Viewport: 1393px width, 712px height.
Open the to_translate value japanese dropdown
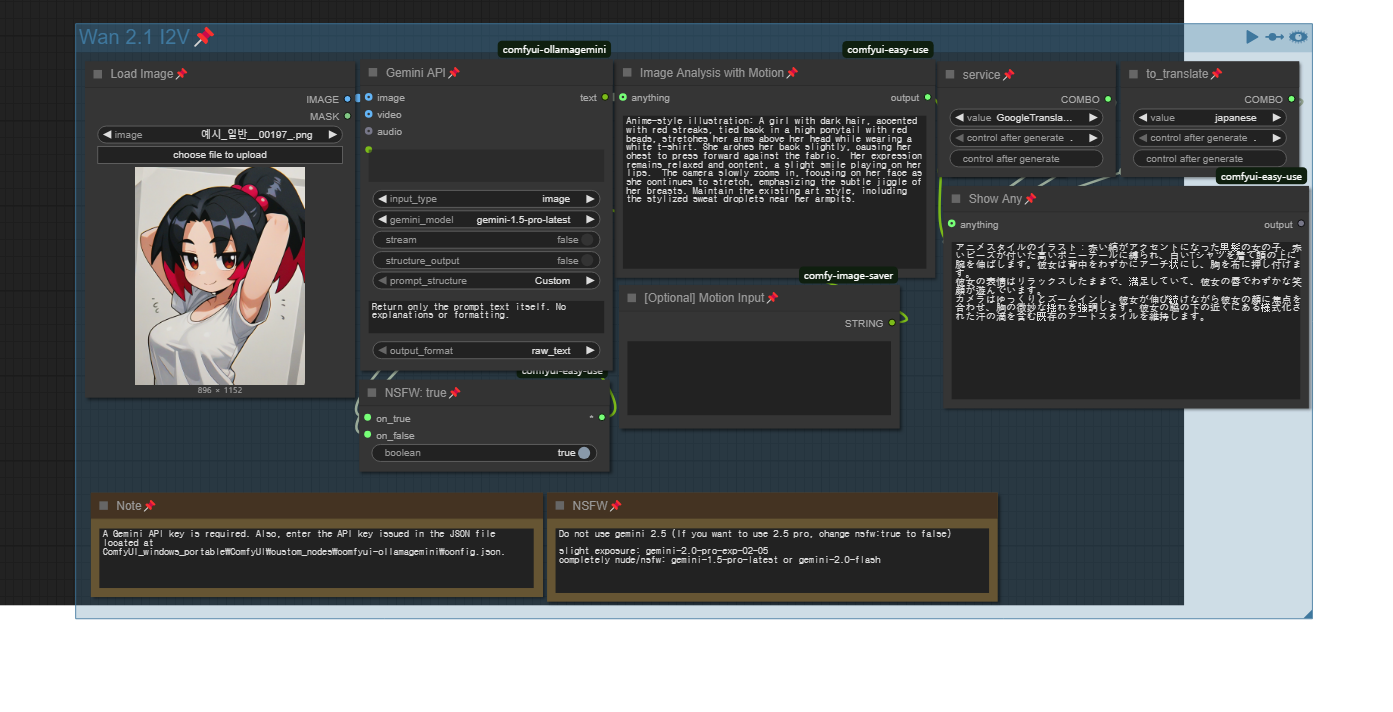pyautogui.click(x=1209, y=118)
